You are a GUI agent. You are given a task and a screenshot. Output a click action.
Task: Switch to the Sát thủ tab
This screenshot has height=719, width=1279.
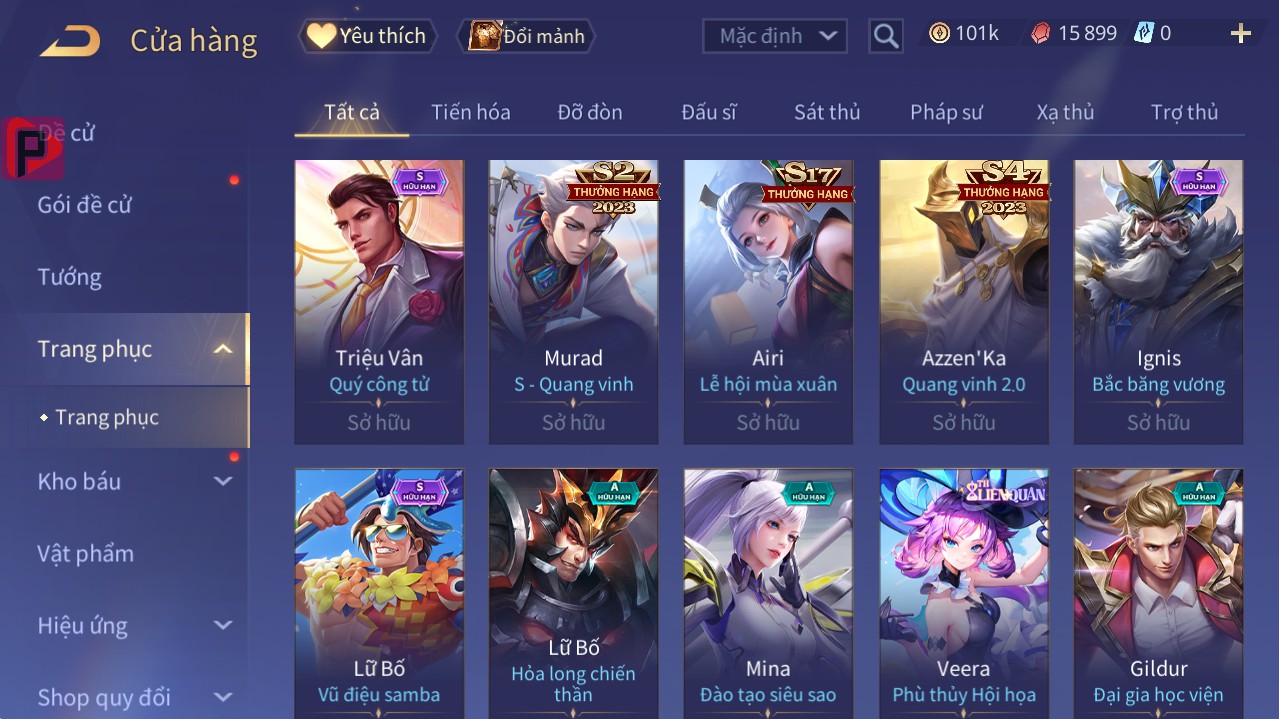827,112
